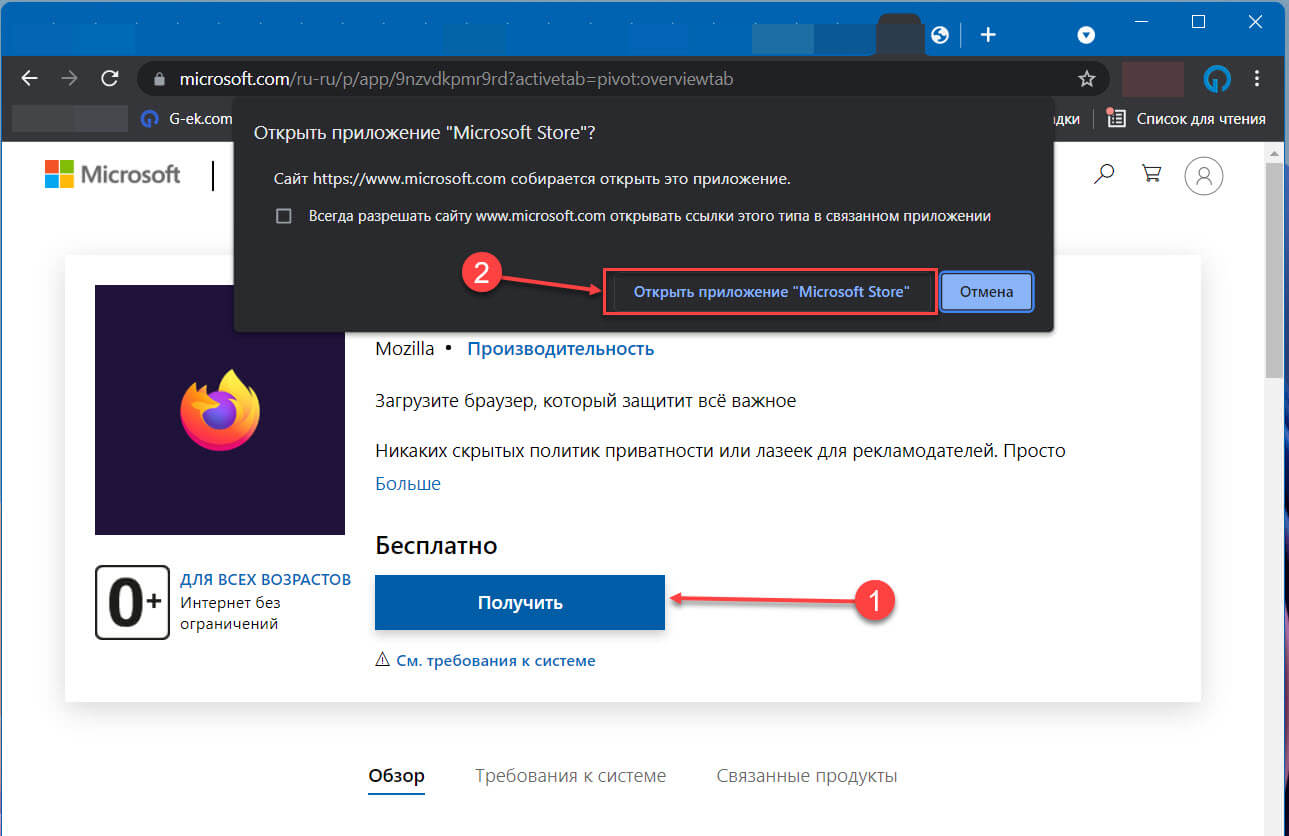The image size is (1289, 836).
Task: Click the Microsoft logo
Action: 112,175
